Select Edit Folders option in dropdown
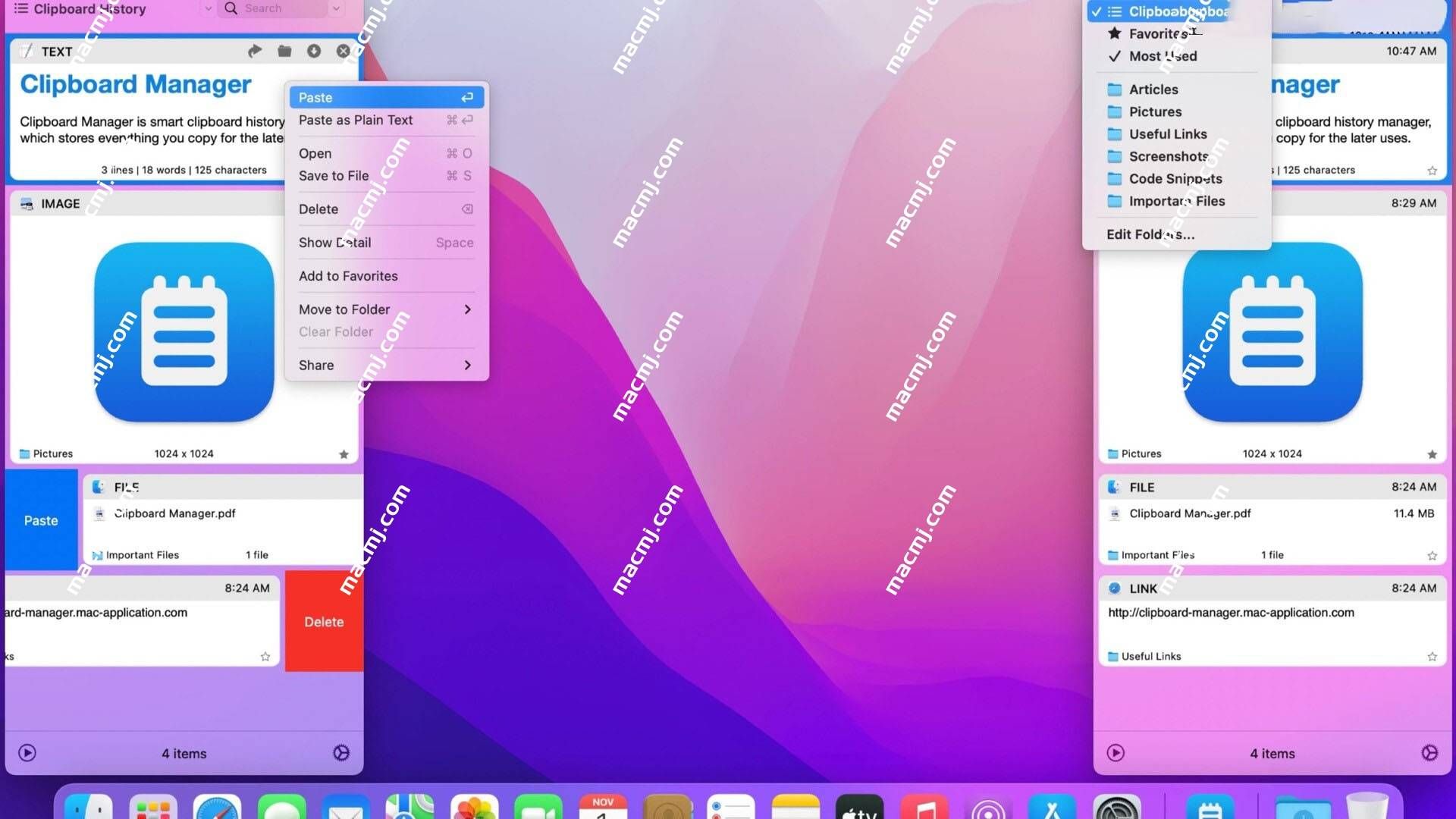Image resolution: width=1456 pixels, height=819 pixels. click(x=1150, y=234)
